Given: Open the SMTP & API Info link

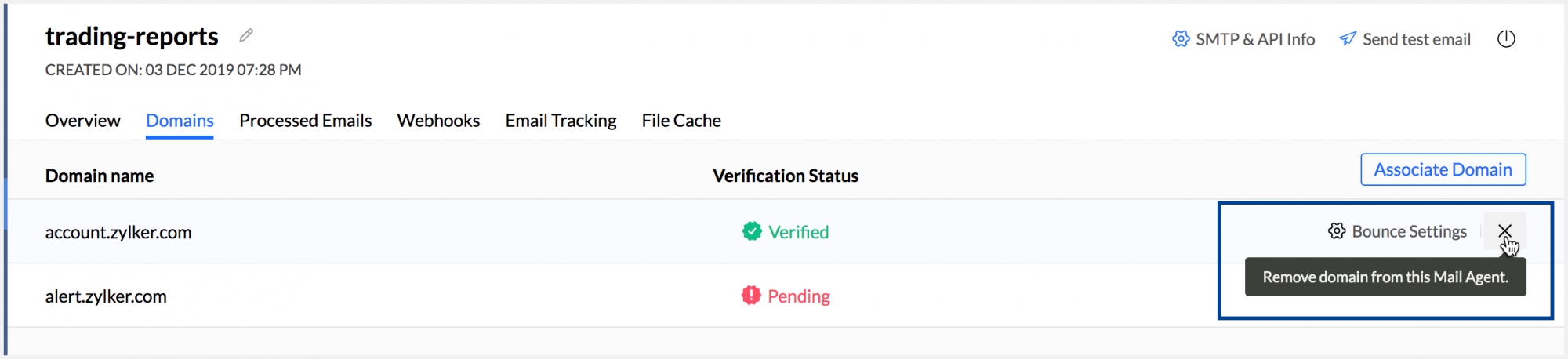Looking at the screenshot, I should click(x=1254, y=39).
